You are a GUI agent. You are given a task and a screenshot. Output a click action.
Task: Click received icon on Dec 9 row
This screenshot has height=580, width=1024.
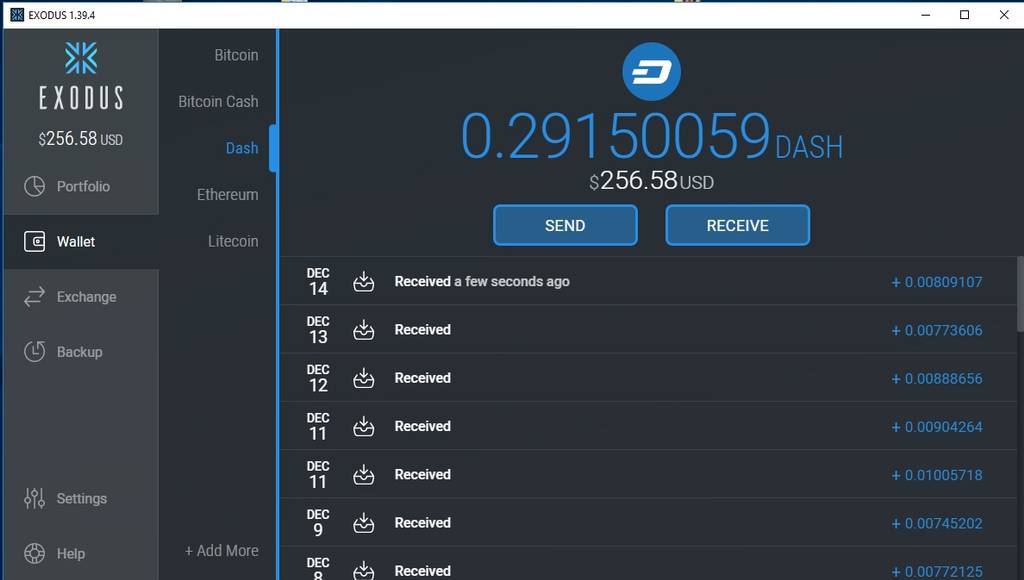click(x=364, y=523)
